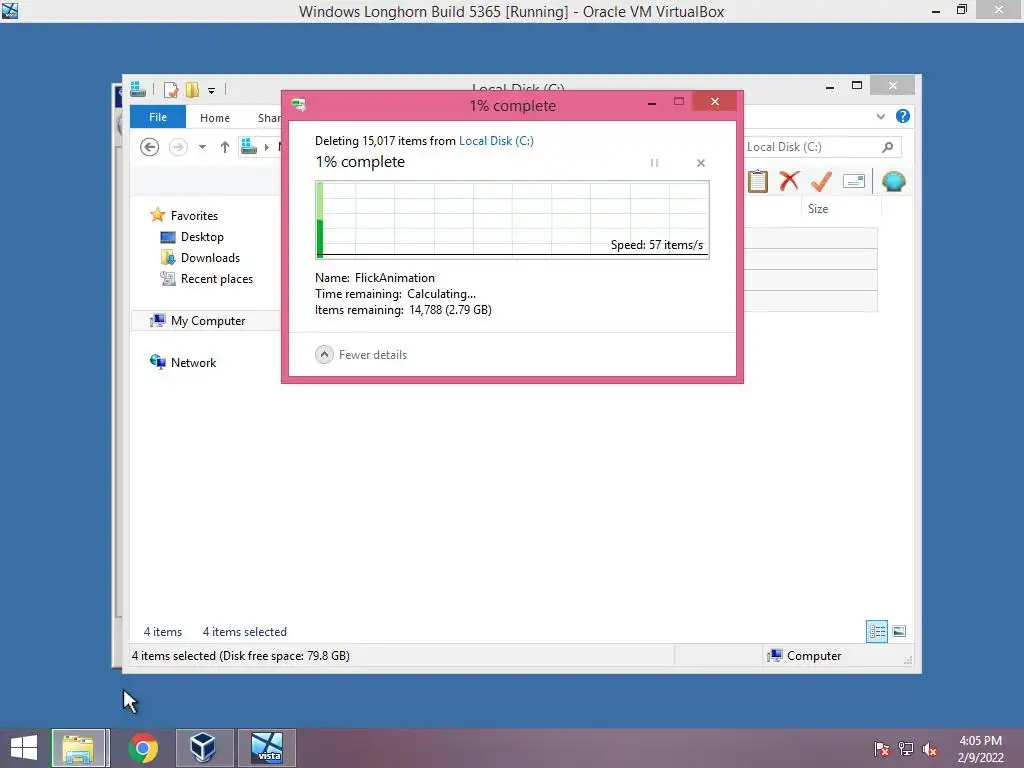Click the progress dialog title icon
The height and width of the screenshot is (768, 1024).
click(x=299, y=104)
